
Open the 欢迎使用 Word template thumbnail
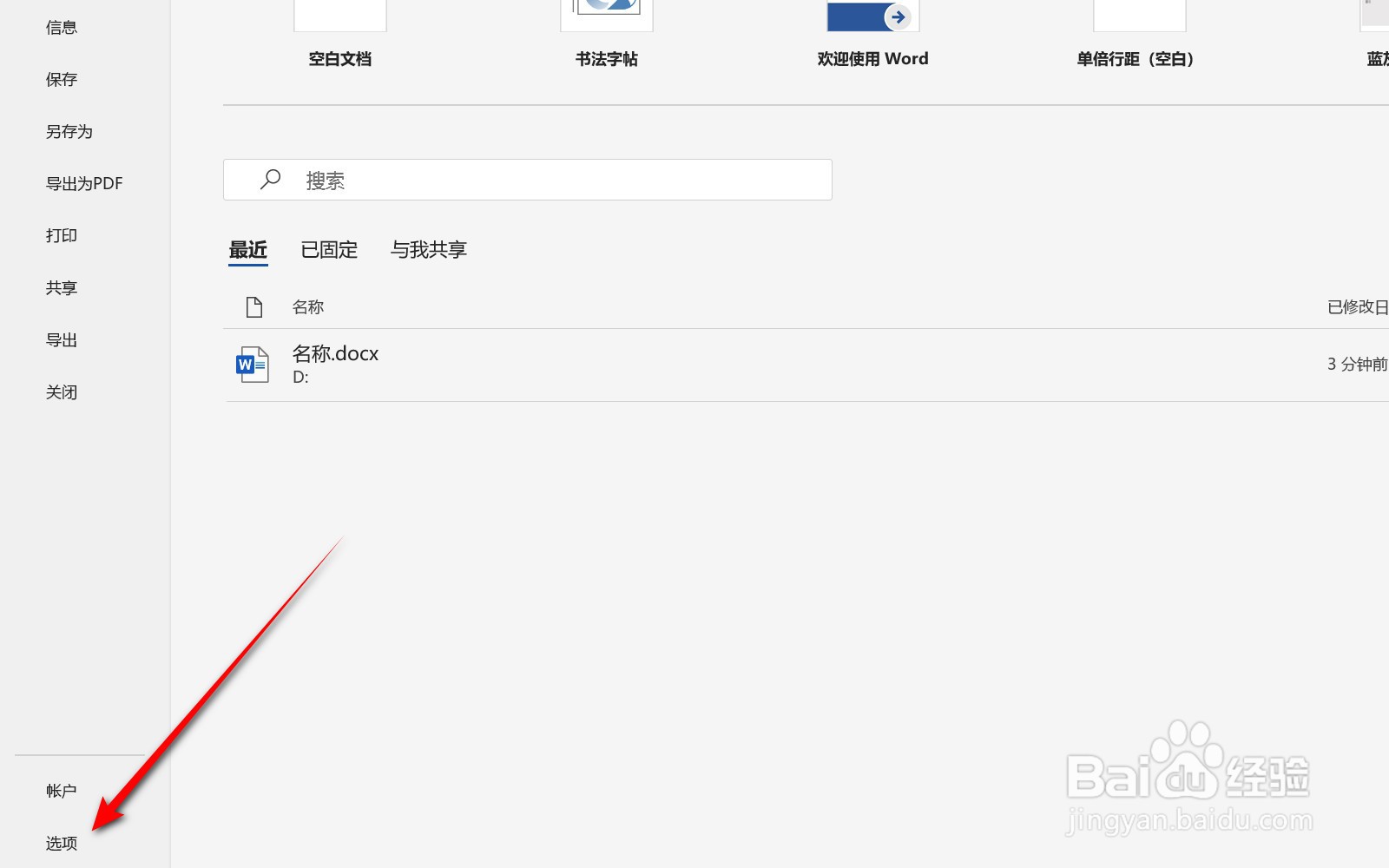click(x=872, y=16)
